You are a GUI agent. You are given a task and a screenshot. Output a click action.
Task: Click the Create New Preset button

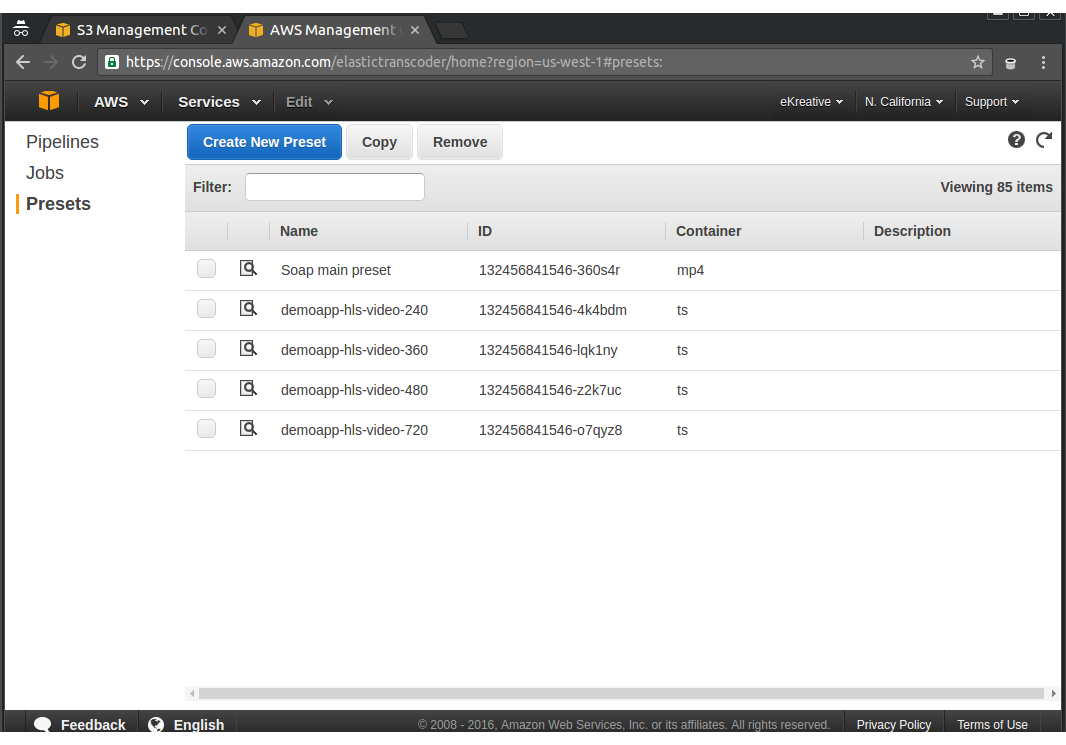coord(264,142)
